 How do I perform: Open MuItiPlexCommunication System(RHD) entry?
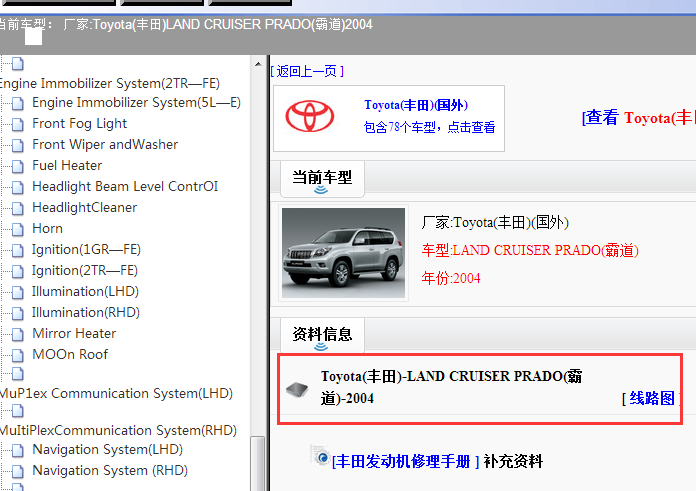click(x=118, y=430)
